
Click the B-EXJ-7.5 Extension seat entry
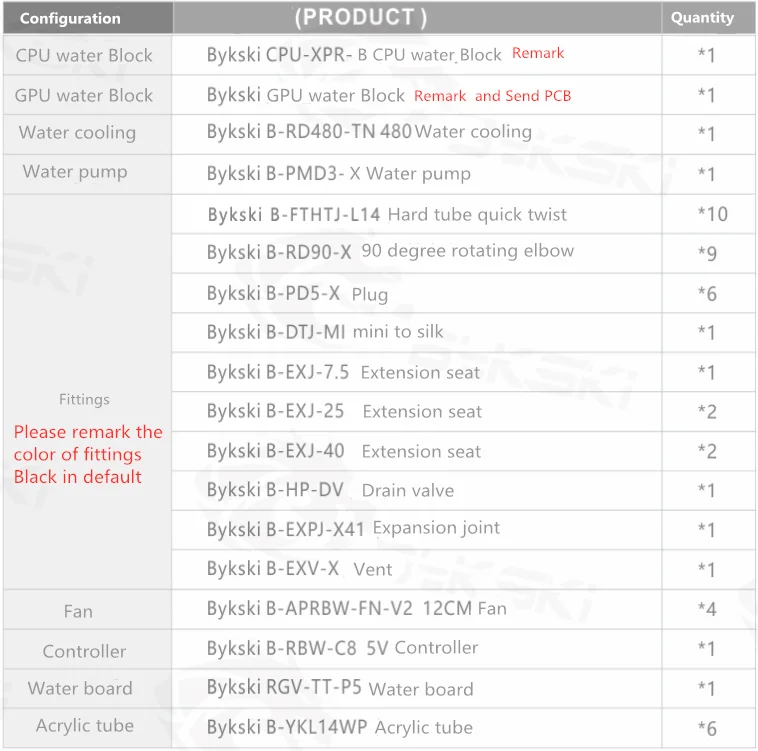pos(344,372)
